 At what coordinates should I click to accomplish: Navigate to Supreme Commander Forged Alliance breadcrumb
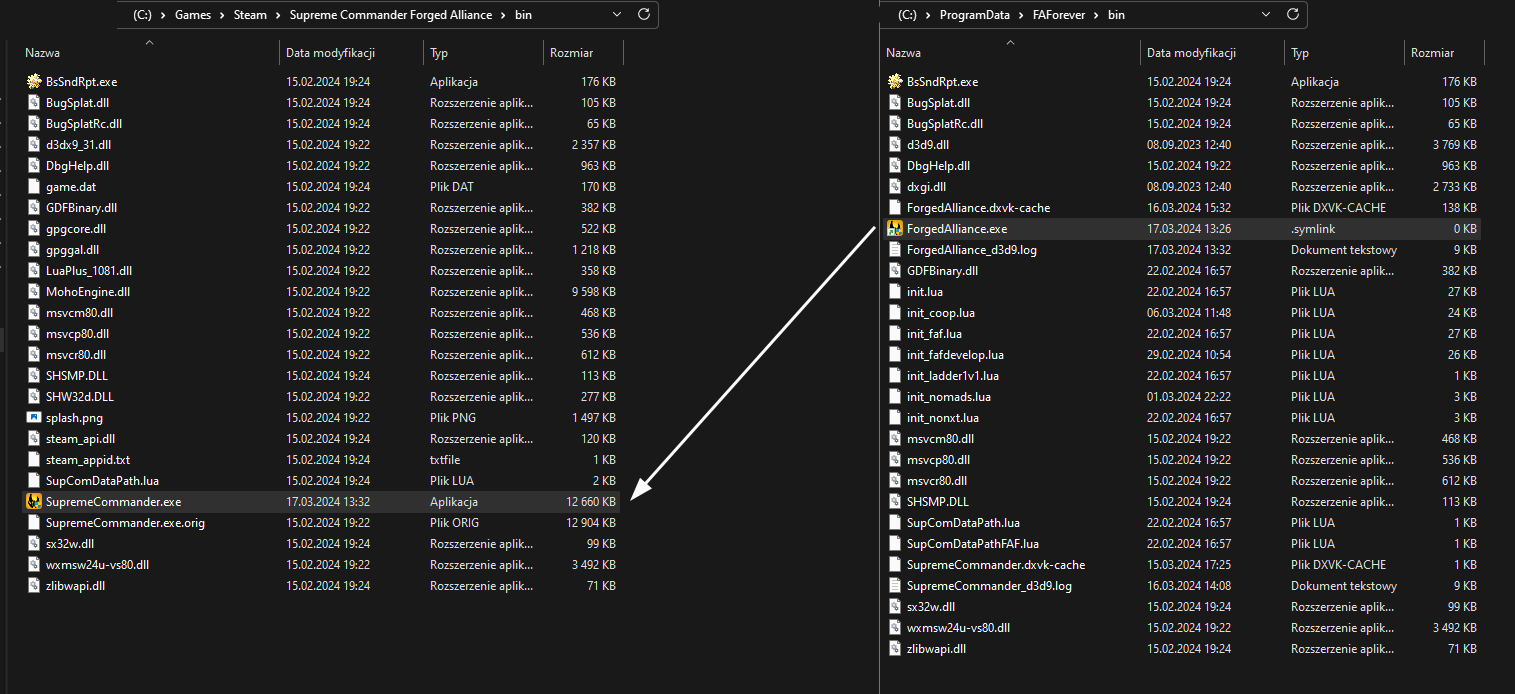click(x=392, y=16)
